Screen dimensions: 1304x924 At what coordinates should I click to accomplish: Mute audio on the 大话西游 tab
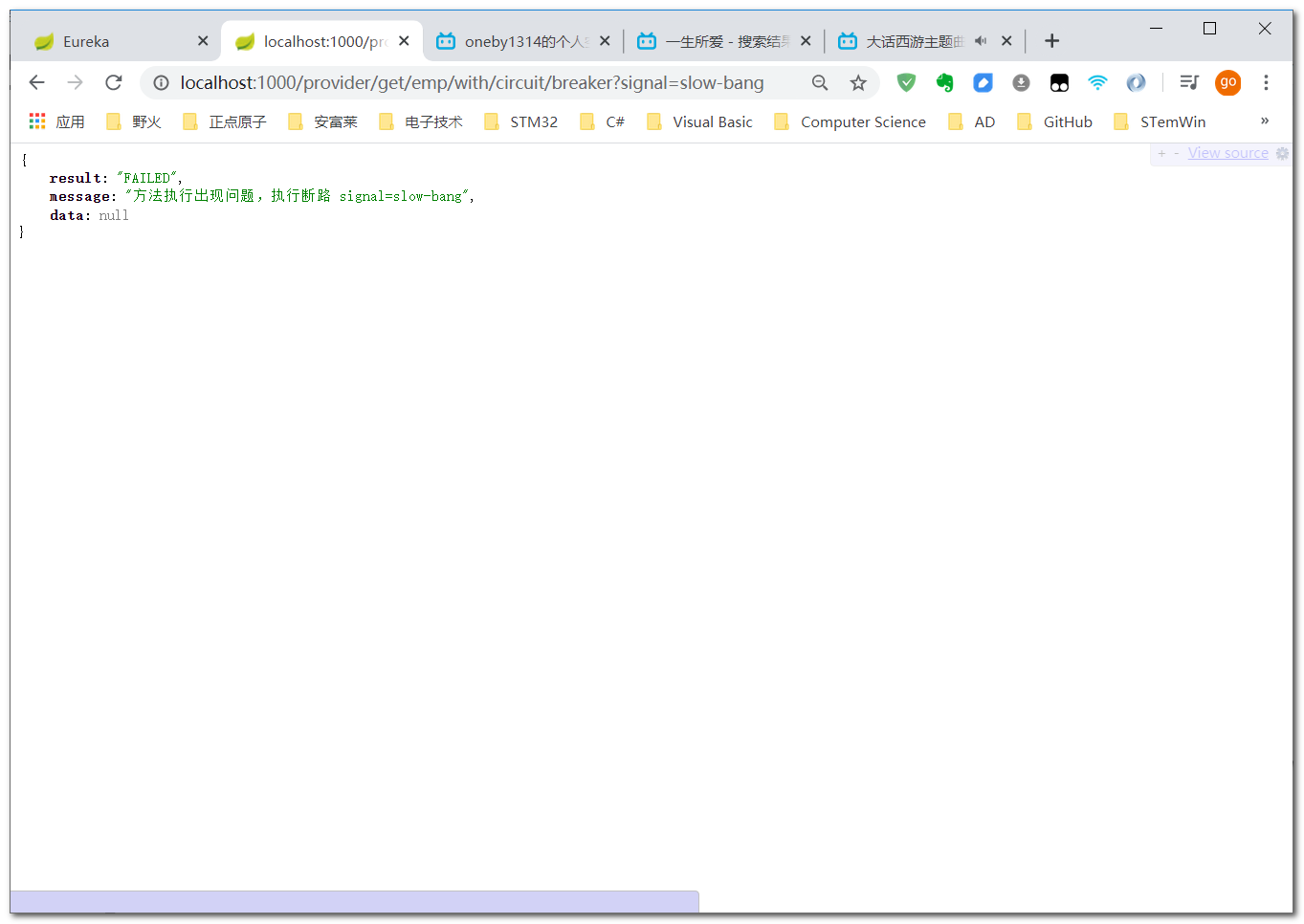[981, 41]
